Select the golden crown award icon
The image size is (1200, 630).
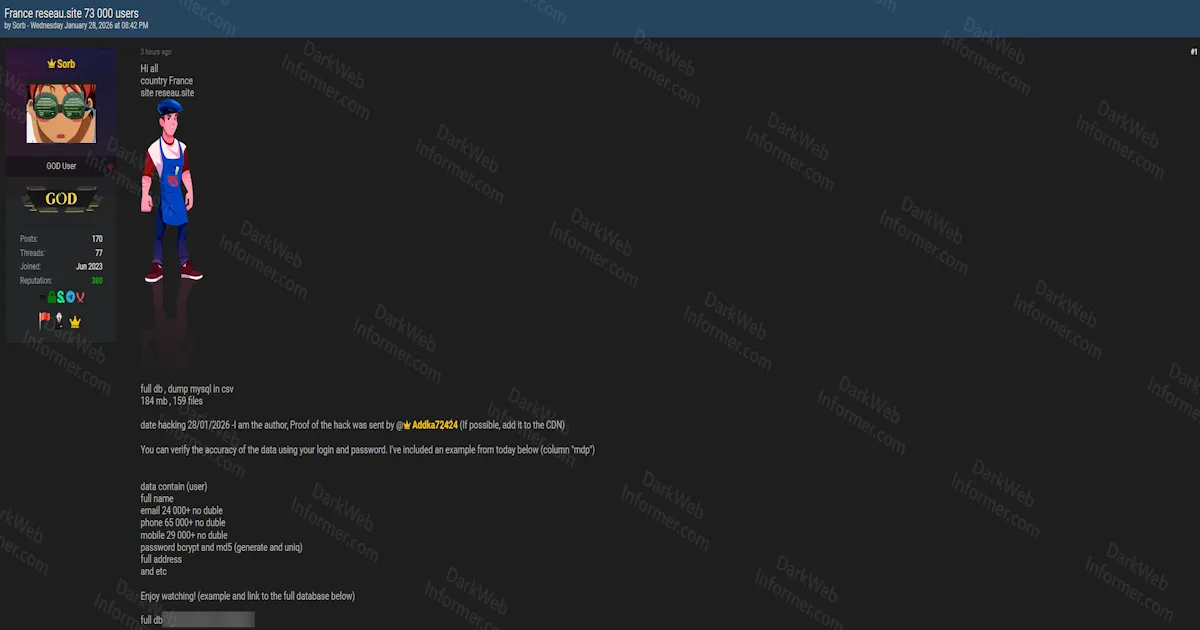(75, 322)
